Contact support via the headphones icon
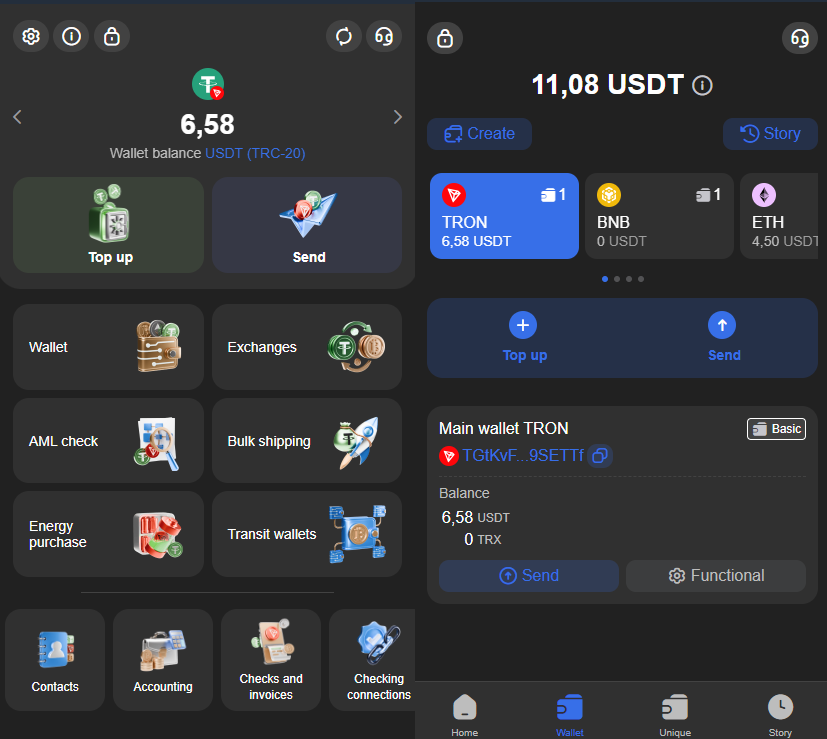Screen dimensions: 827x739 coord(384,36)
